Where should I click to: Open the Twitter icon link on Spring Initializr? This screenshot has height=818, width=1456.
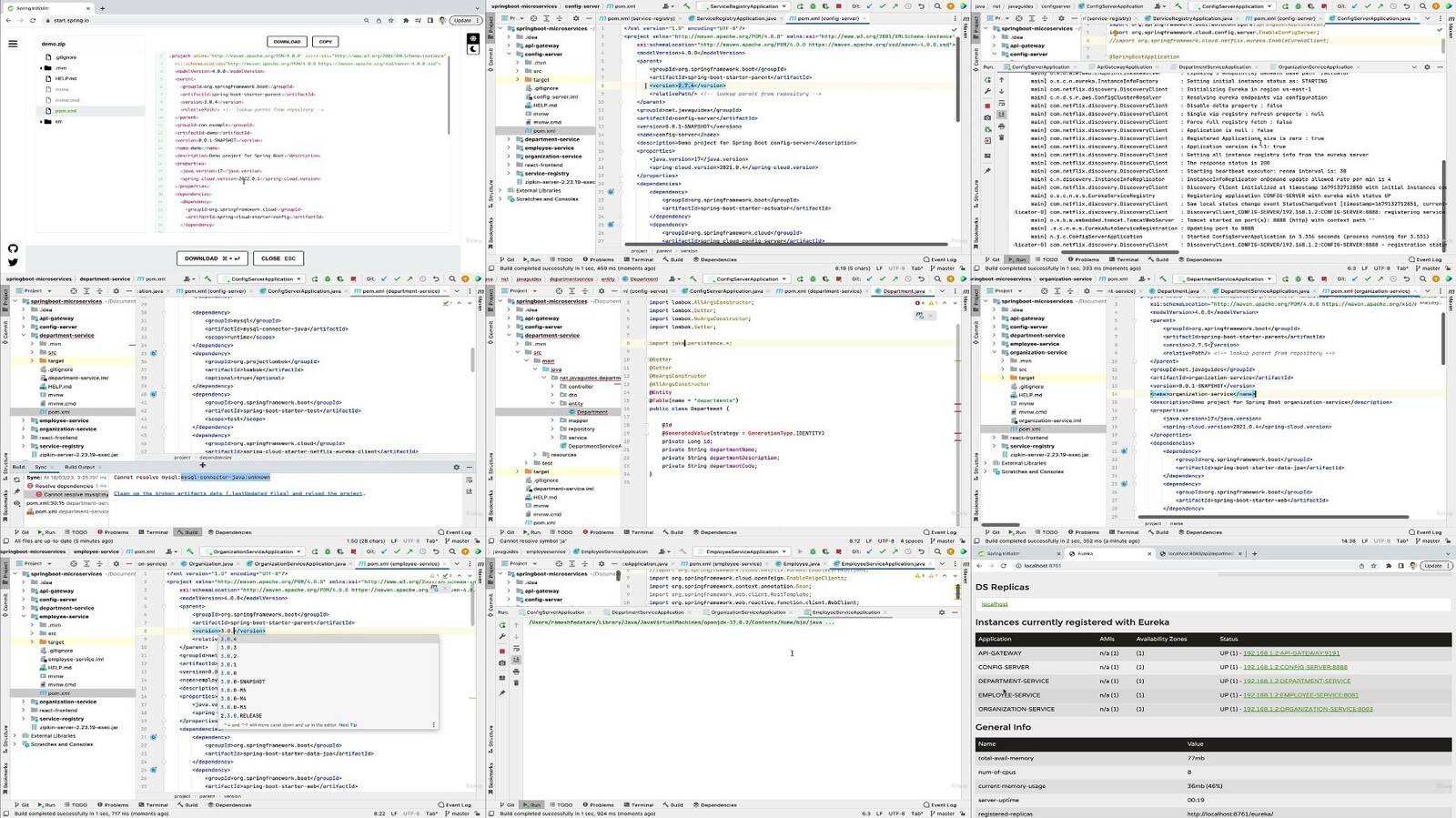13,262
